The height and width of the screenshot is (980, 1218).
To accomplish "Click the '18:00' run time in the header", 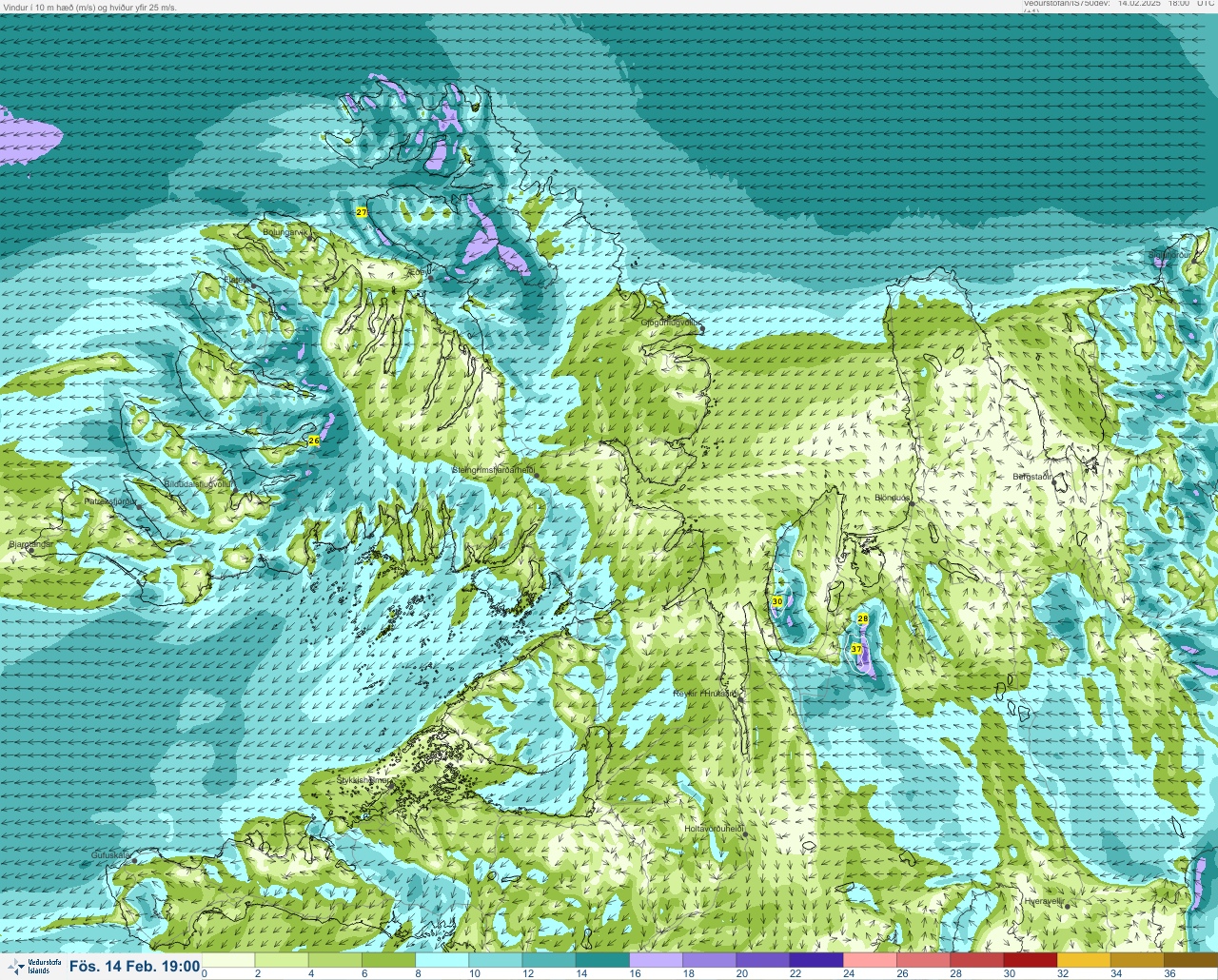I will (1179, 4).
